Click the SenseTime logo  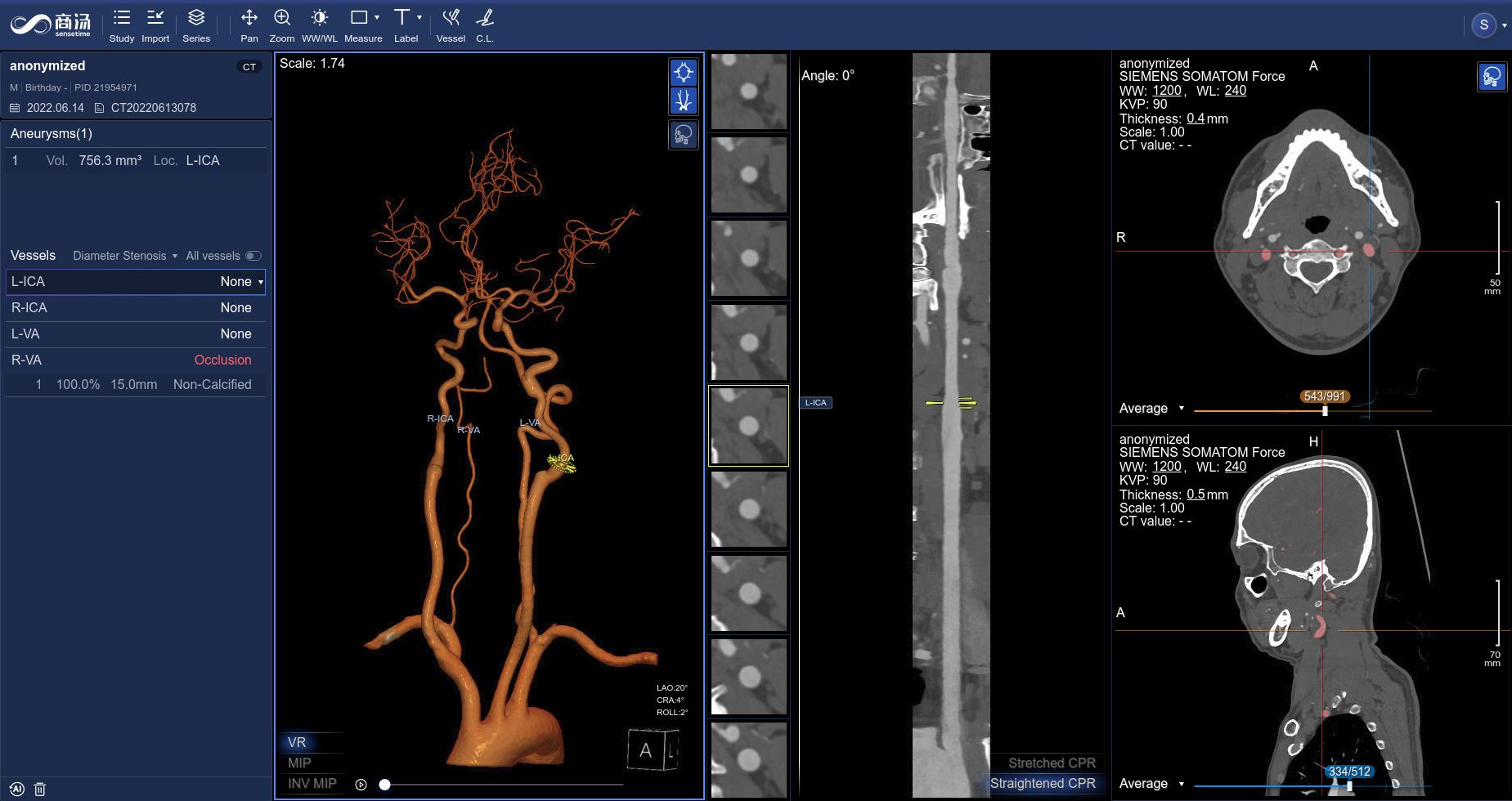(51, 25)
